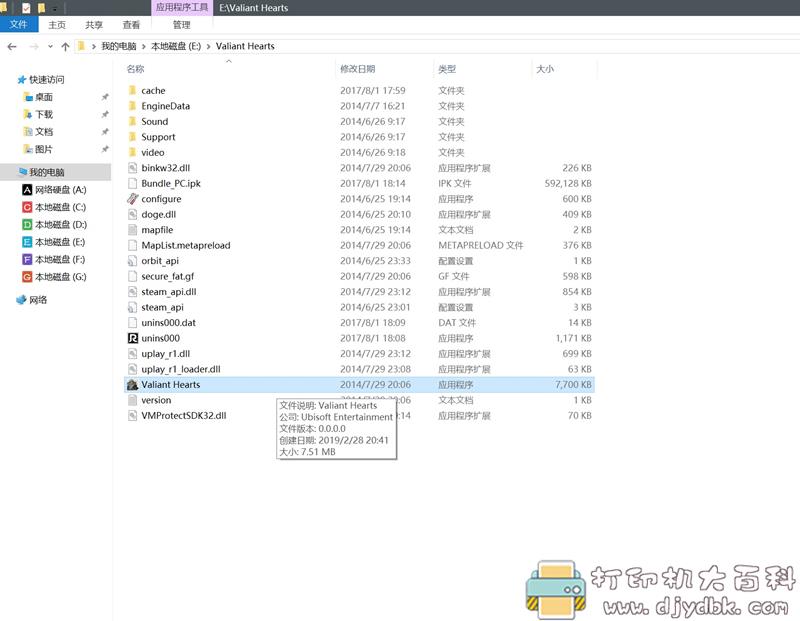Open local disk (F:) in sidebar
Image resolution: width=800 pixels, height=621 pixels.
(x=54, y=259)
